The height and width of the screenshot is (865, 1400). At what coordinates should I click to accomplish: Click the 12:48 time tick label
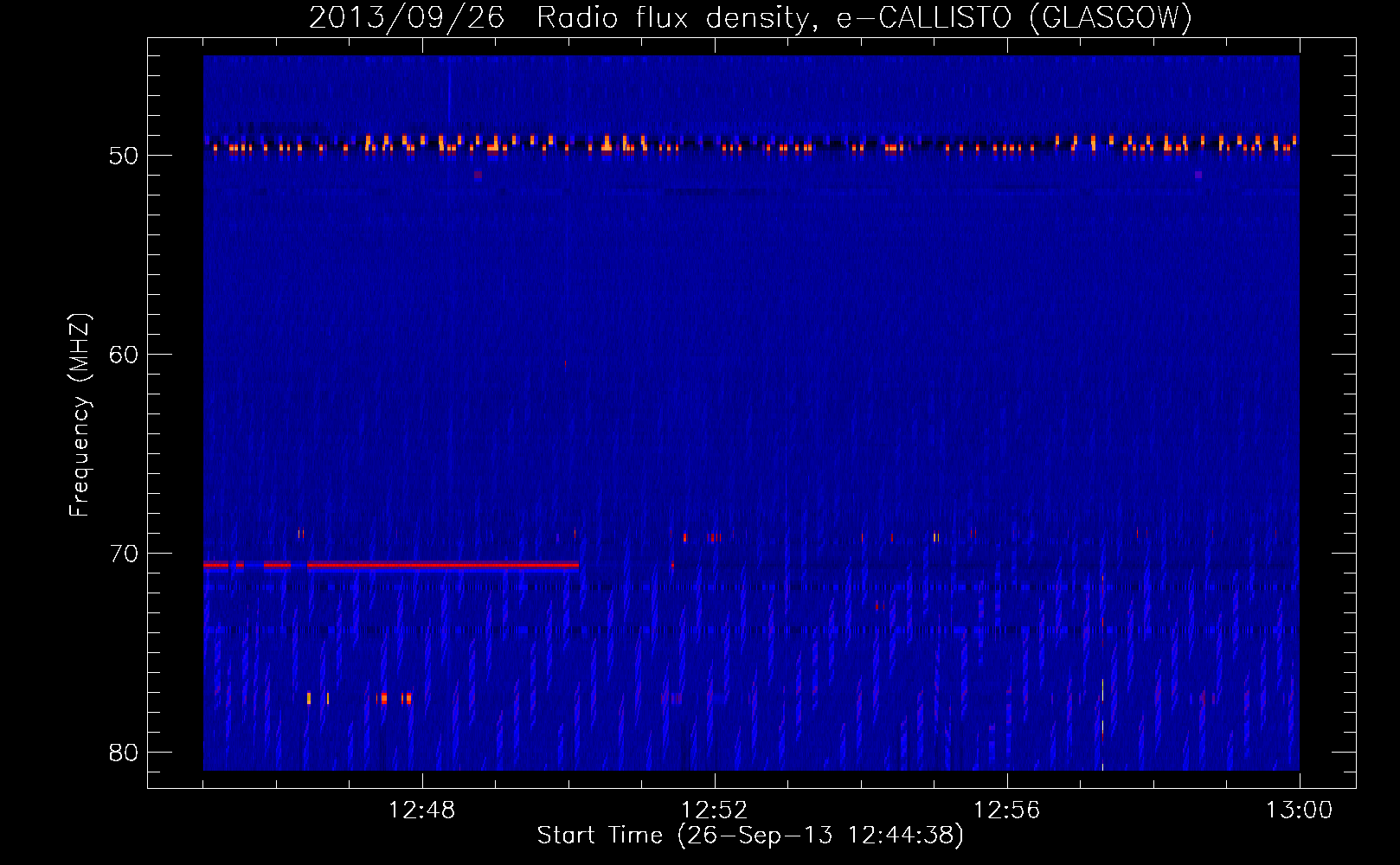[422, 811]
